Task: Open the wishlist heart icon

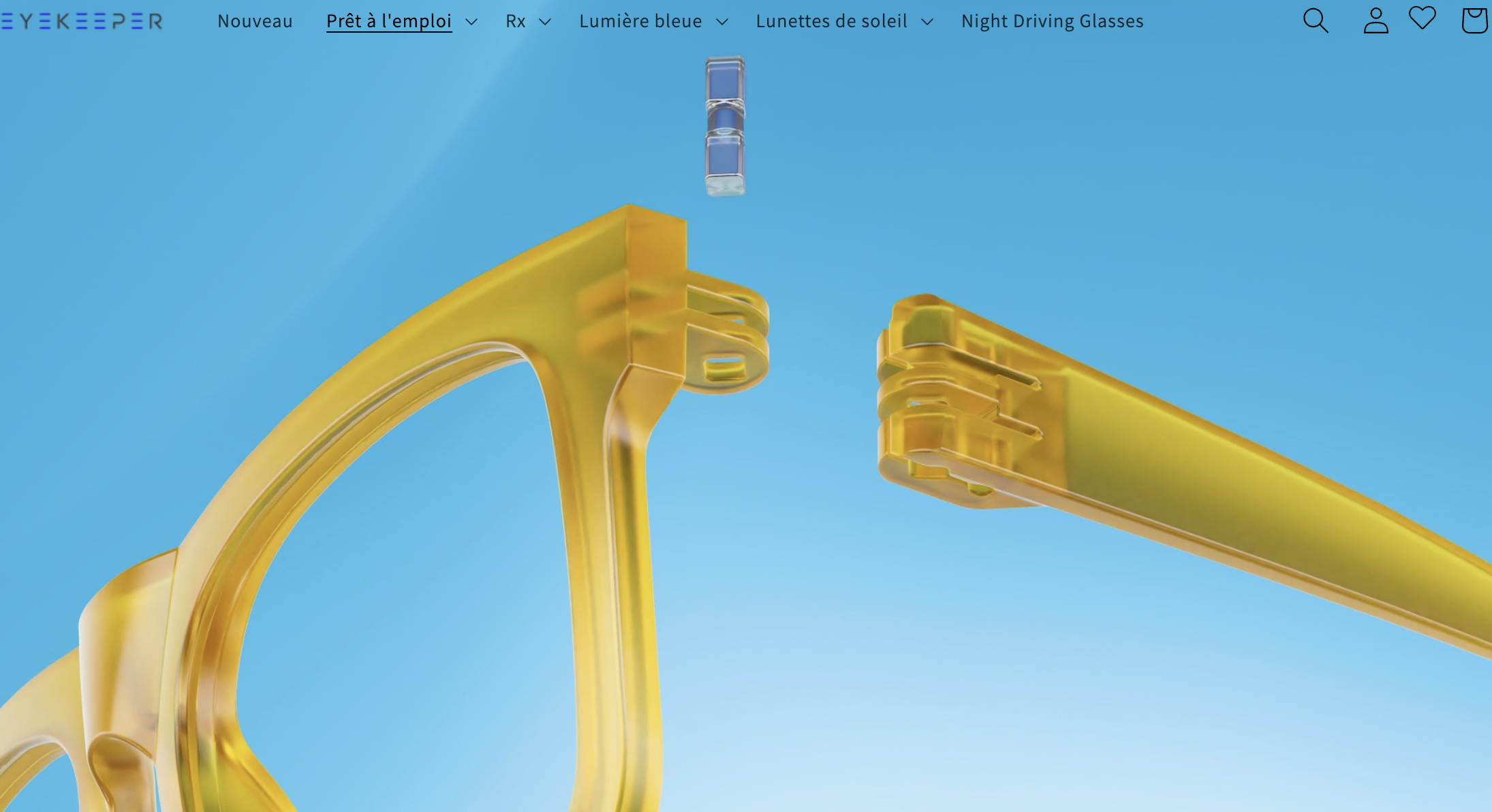Action: point(1423,18)
